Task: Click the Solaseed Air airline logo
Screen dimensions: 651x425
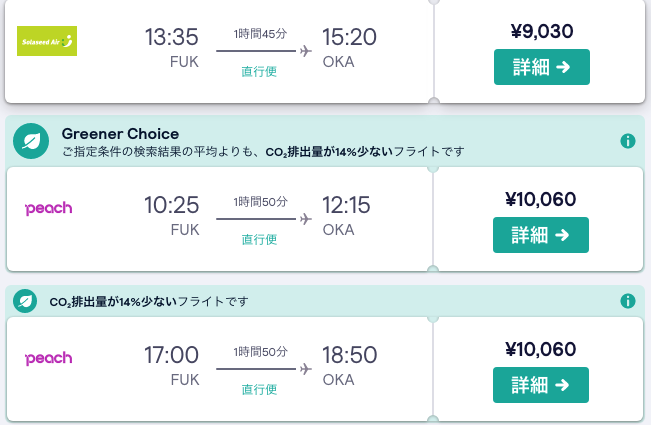Action: (x=47, y=41)
